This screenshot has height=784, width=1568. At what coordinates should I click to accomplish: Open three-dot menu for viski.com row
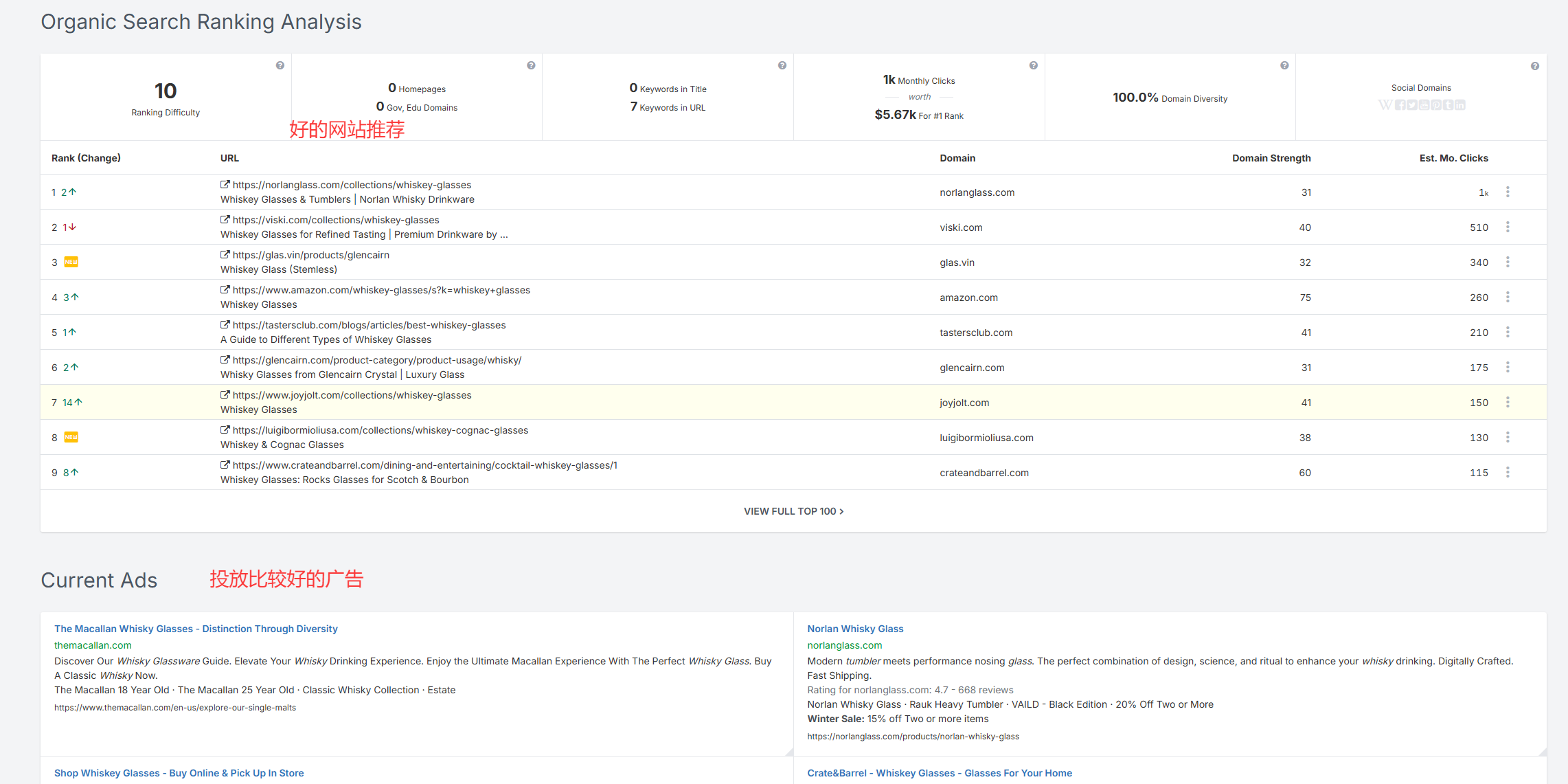click(x=1508, y=227)
